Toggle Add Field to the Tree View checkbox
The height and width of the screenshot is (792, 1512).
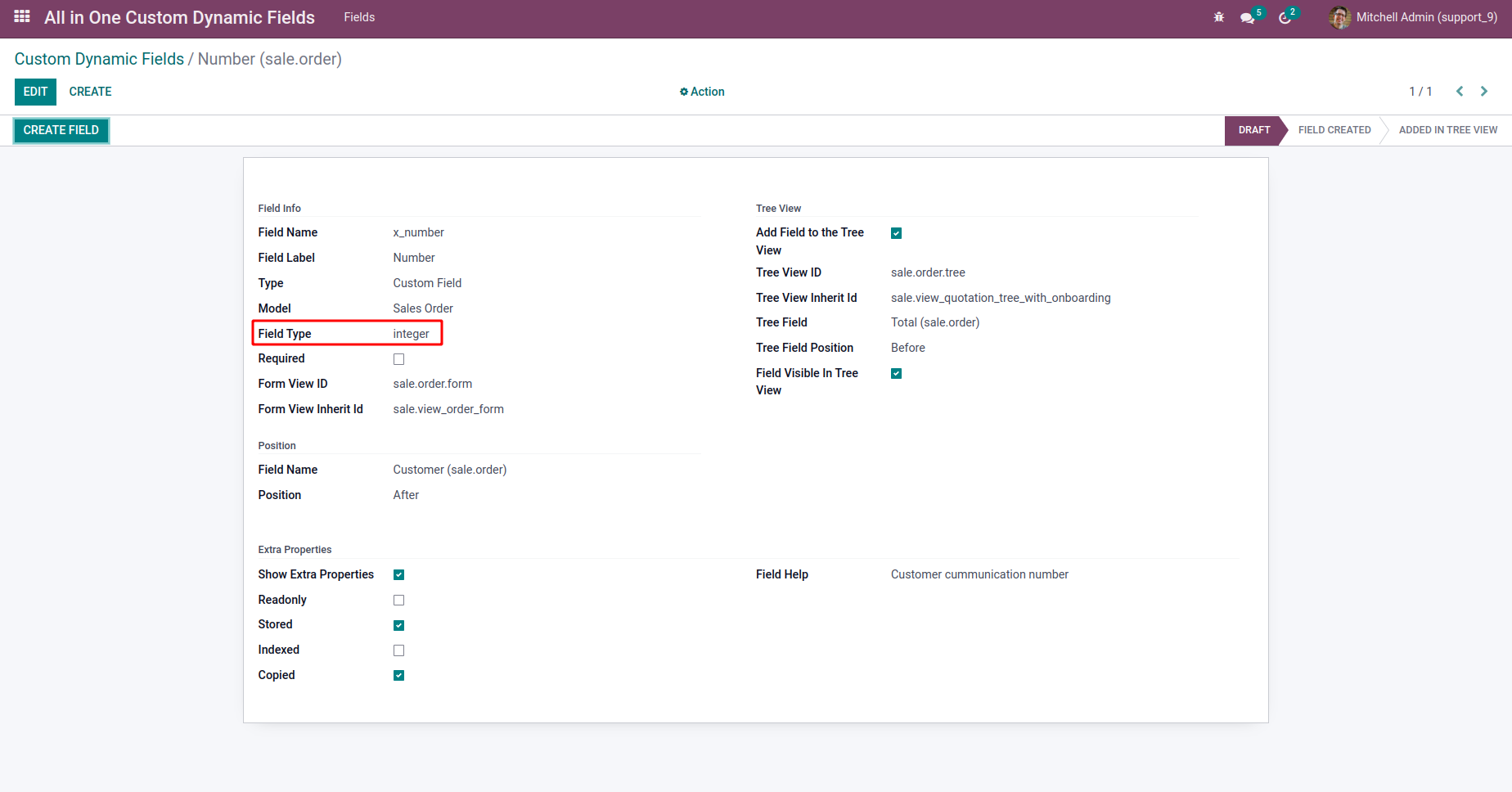tap(896, 233)
